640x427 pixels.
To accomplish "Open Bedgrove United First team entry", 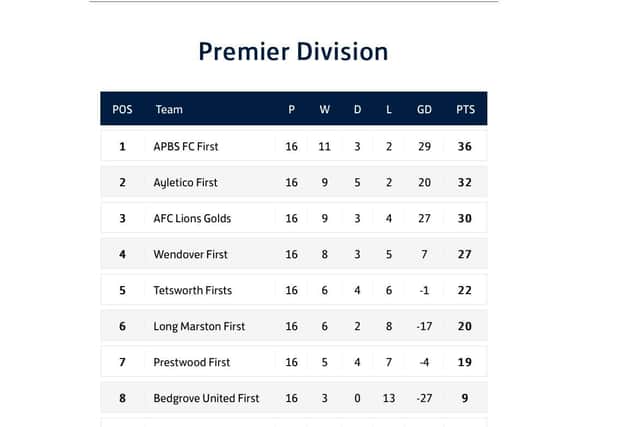I will point(206,398).
